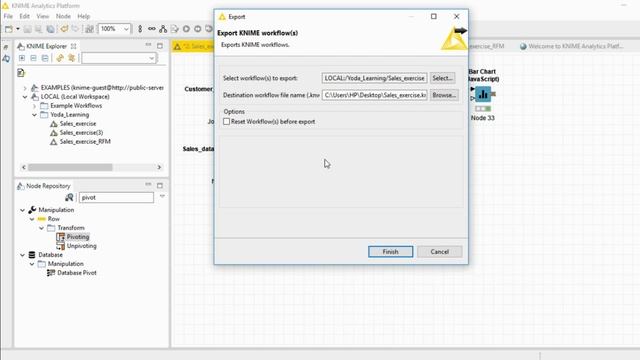Select the Sales_exercise workflow in the explorer

coord(78,124)
